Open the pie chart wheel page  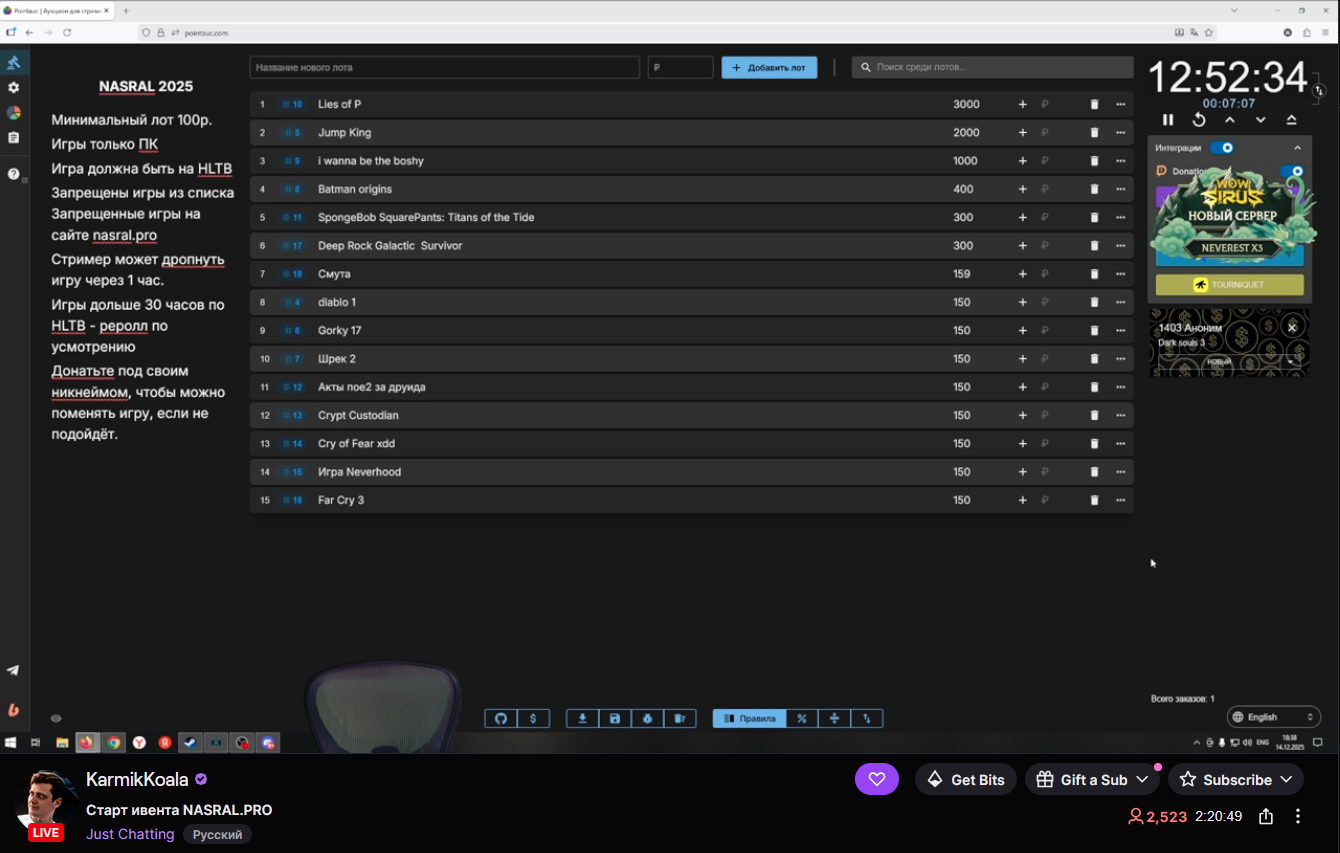coord(14,113)
